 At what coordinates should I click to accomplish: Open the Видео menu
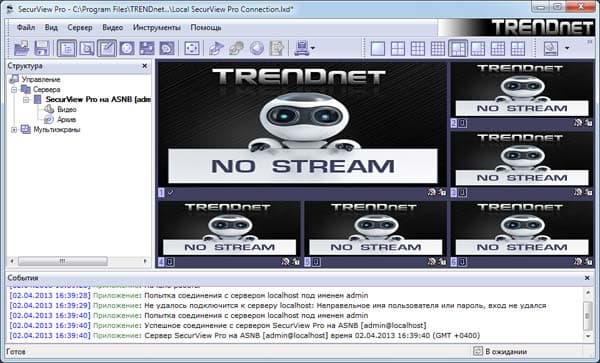(112, 28)
